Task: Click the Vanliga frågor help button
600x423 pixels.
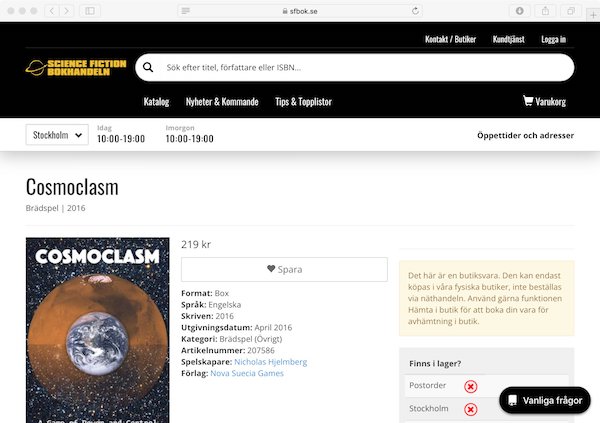Action: [x=545, y=400]
